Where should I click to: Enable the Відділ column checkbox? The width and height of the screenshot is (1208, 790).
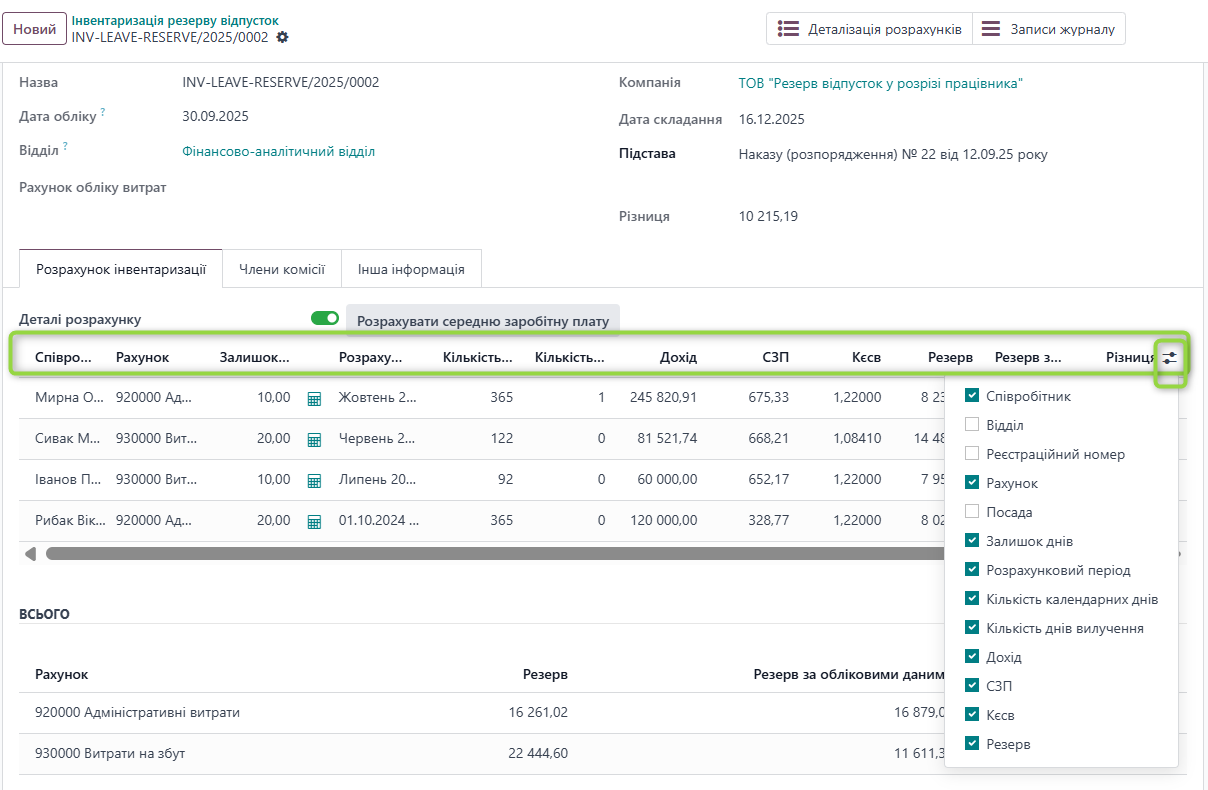click(972, 425)
